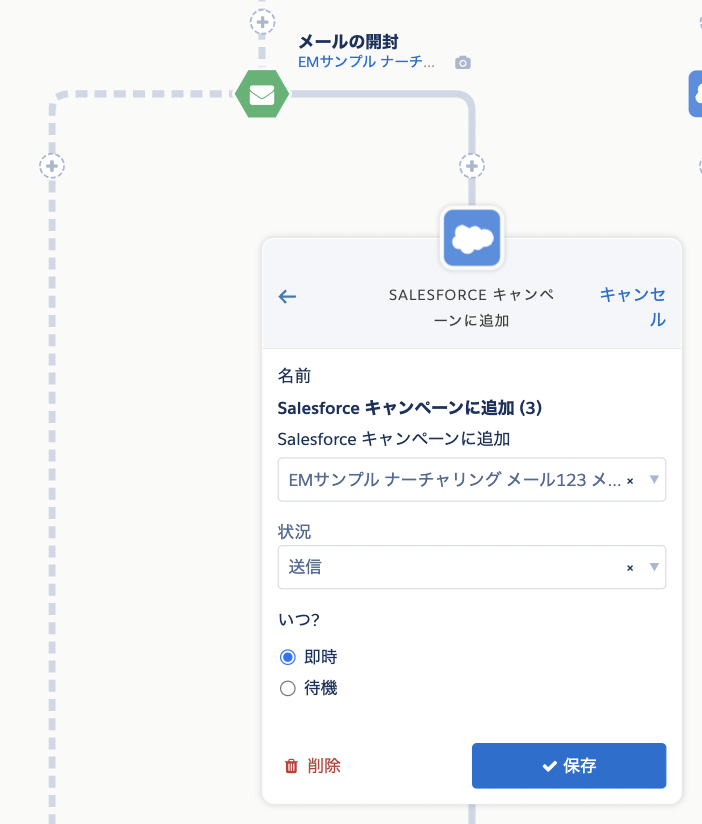This screenshot has width=702, height=824.
Task: Click the camera icon beside the email name
Action: point(462,63)
